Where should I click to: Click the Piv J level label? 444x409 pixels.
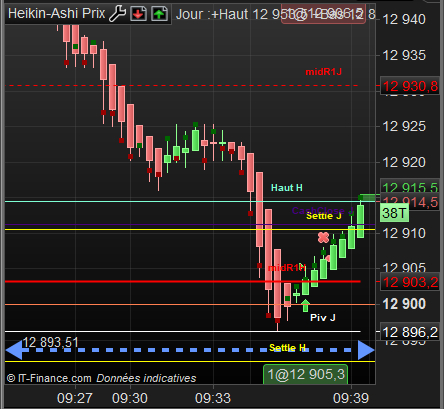click(x=323, y=317)
